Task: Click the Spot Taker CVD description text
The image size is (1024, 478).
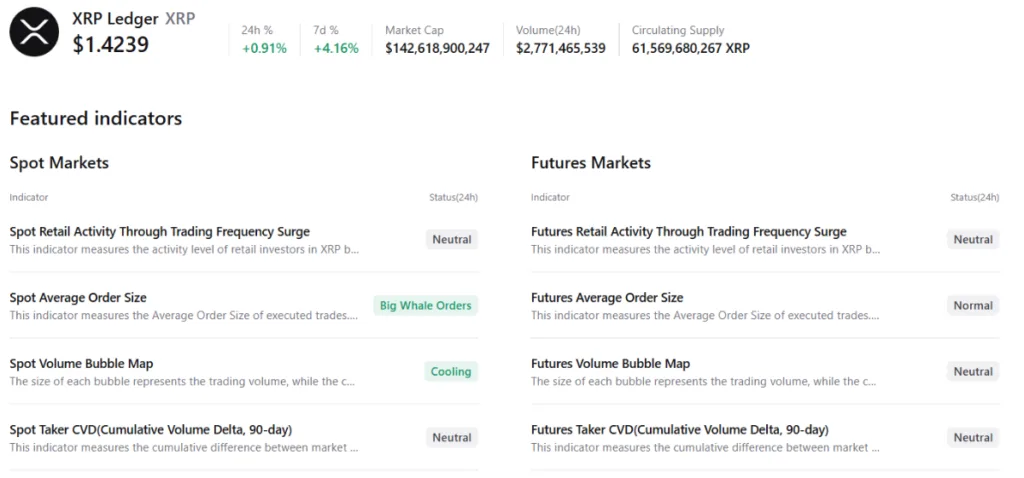Action: tap(184, 447)
